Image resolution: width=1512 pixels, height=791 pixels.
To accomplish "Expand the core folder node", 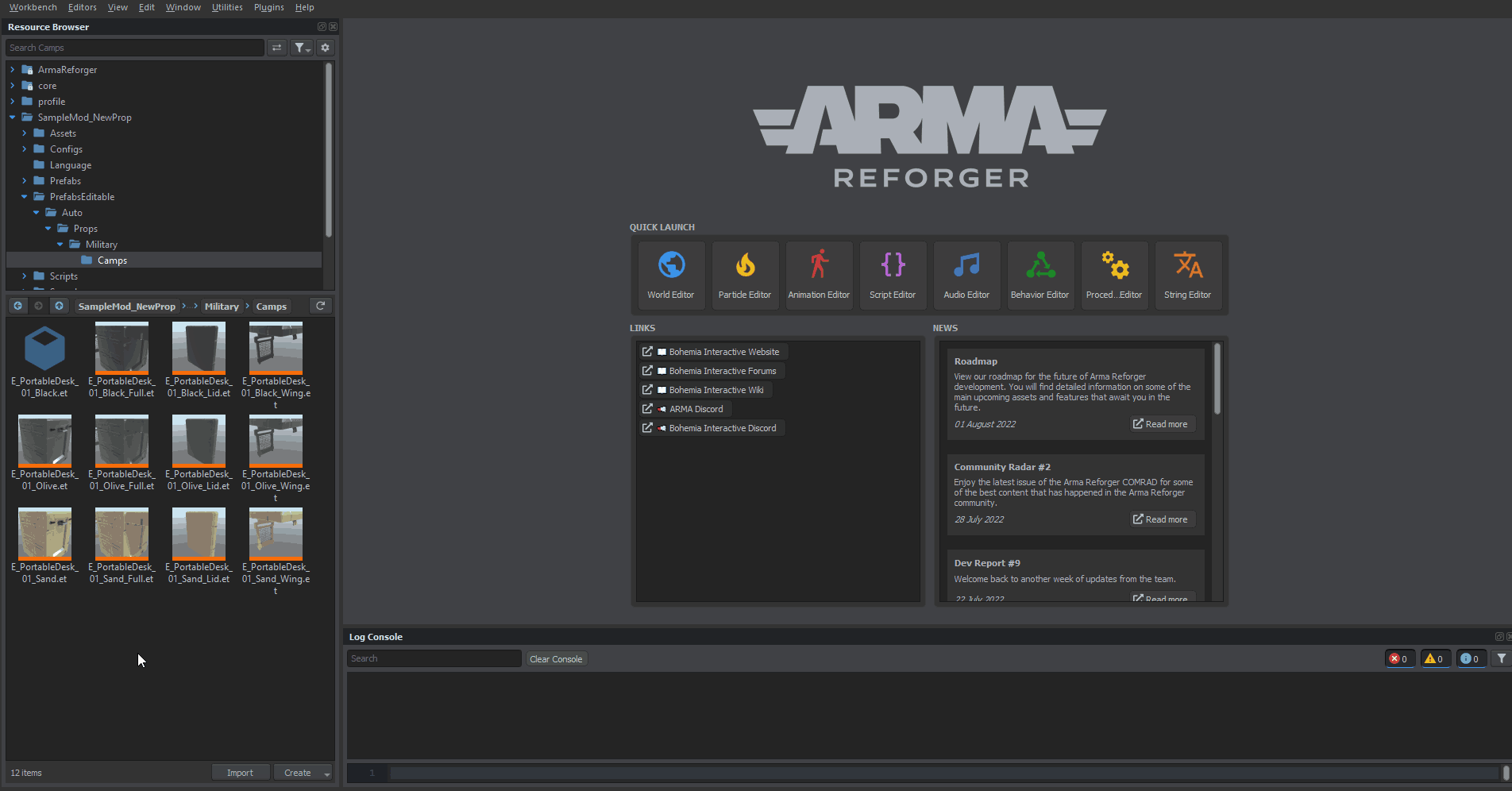I will 13,86.
